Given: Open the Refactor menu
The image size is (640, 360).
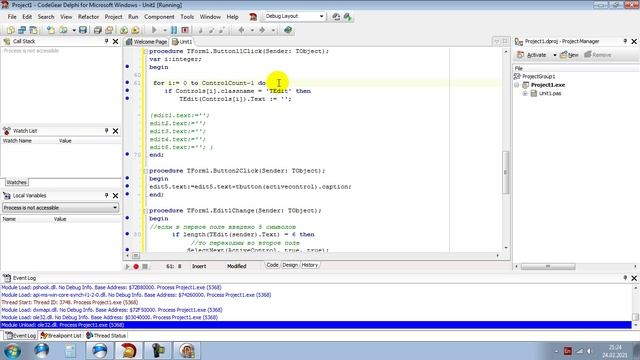Looking at the screenshot, I should click(88, 17).
